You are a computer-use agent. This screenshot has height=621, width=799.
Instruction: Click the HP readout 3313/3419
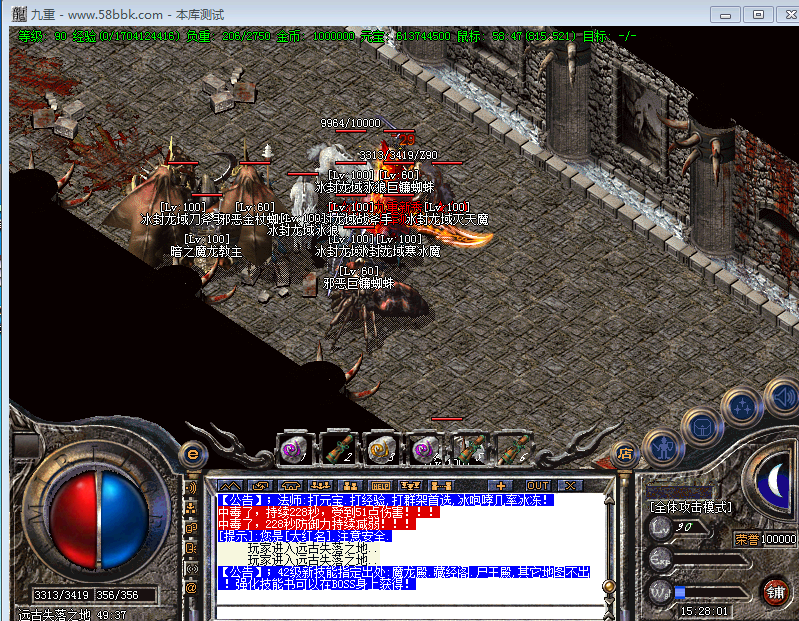click(61, 595)
